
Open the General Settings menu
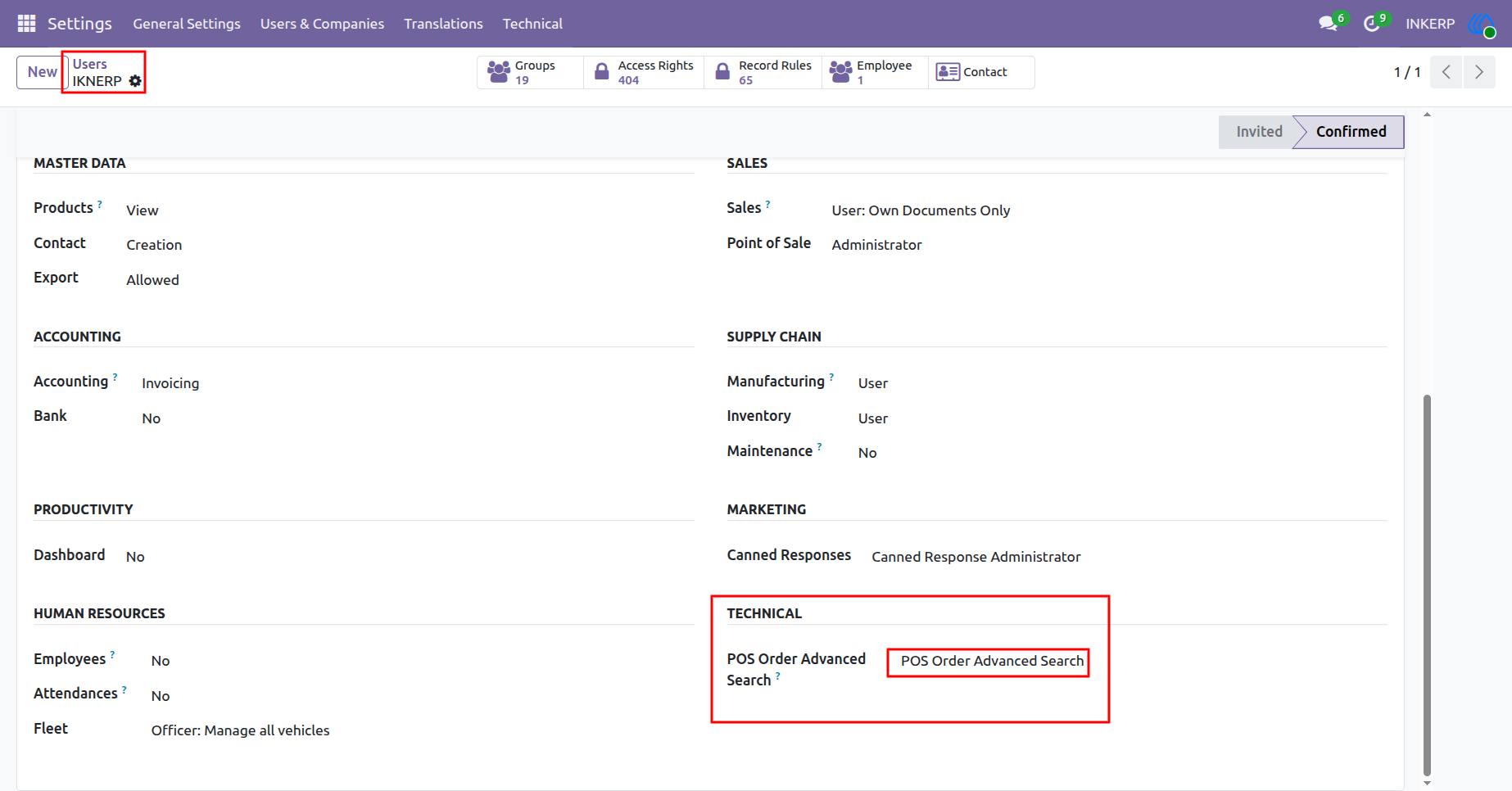187,24
